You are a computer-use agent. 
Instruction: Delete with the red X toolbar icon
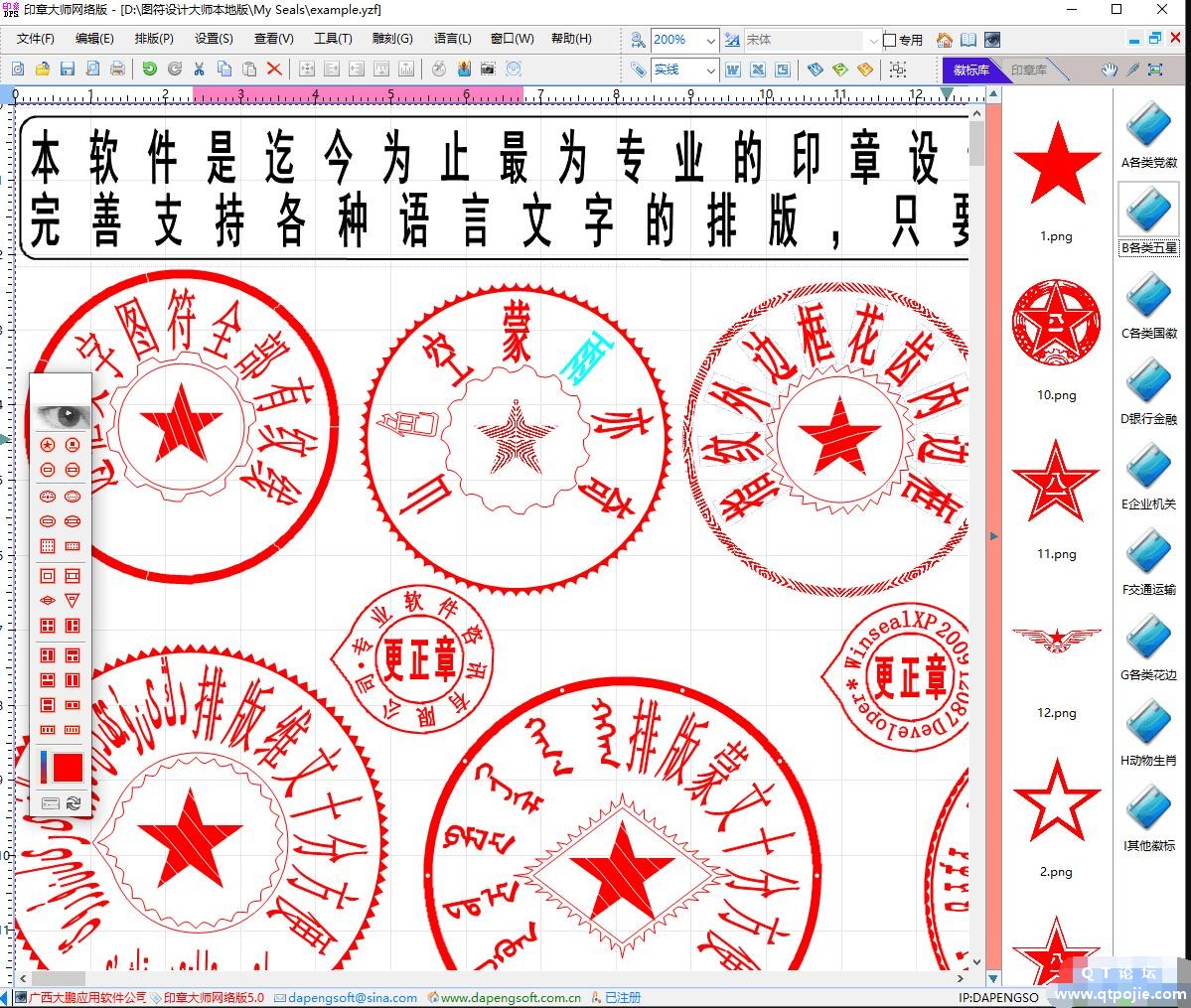coord(274,70)
